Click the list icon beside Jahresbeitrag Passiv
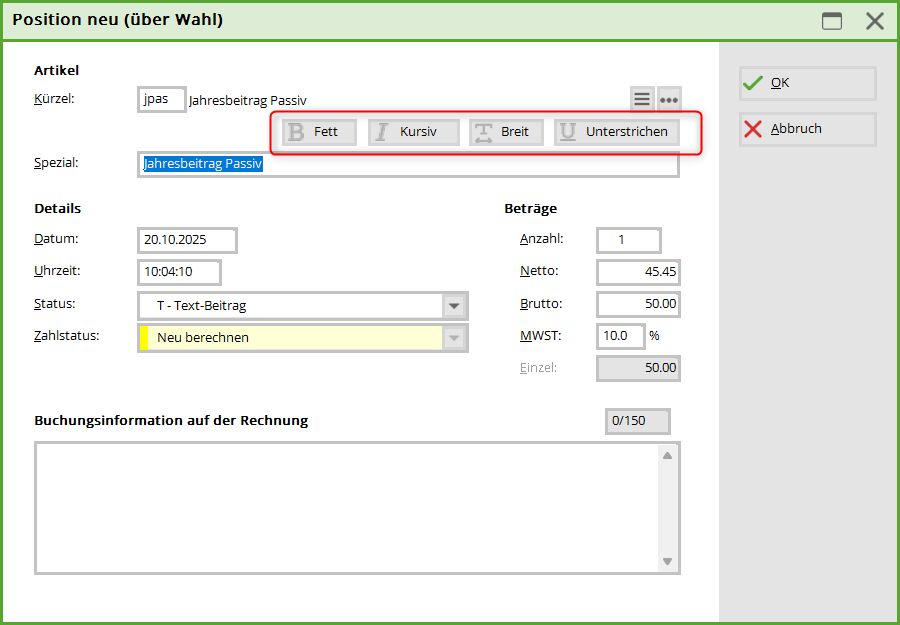 click(642, 99)
